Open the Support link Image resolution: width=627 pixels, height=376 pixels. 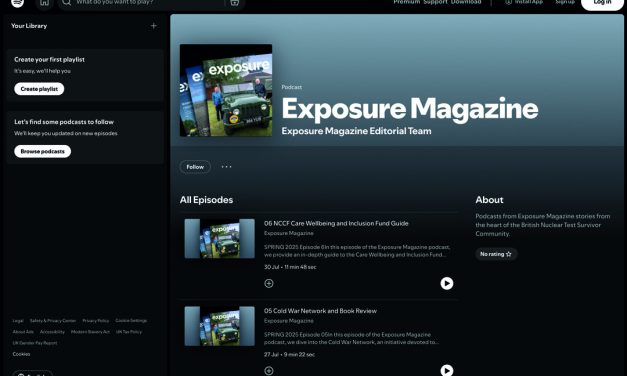(x=435, y=2)
